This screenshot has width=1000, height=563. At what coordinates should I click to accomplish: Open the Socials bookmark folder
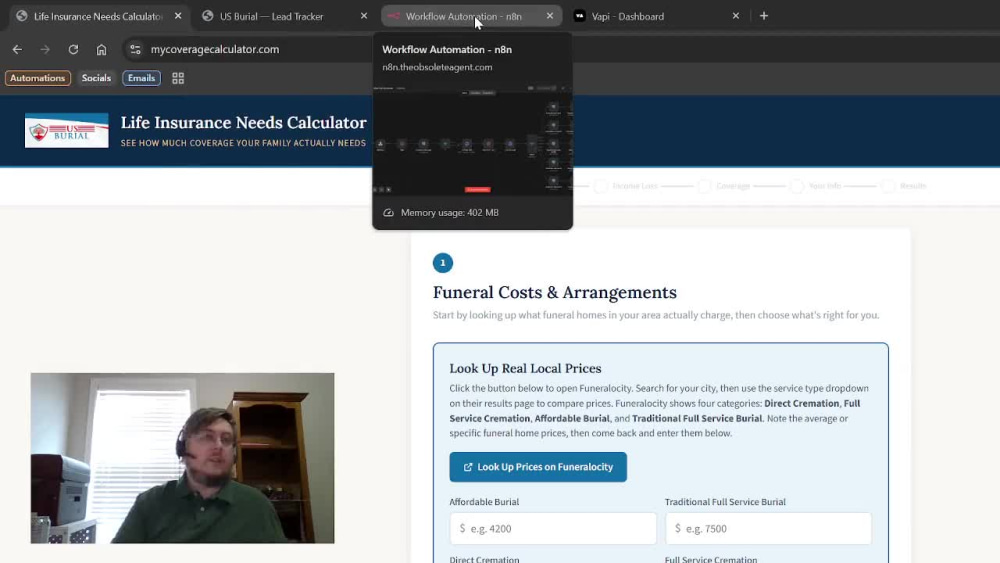tap(96, 78)
